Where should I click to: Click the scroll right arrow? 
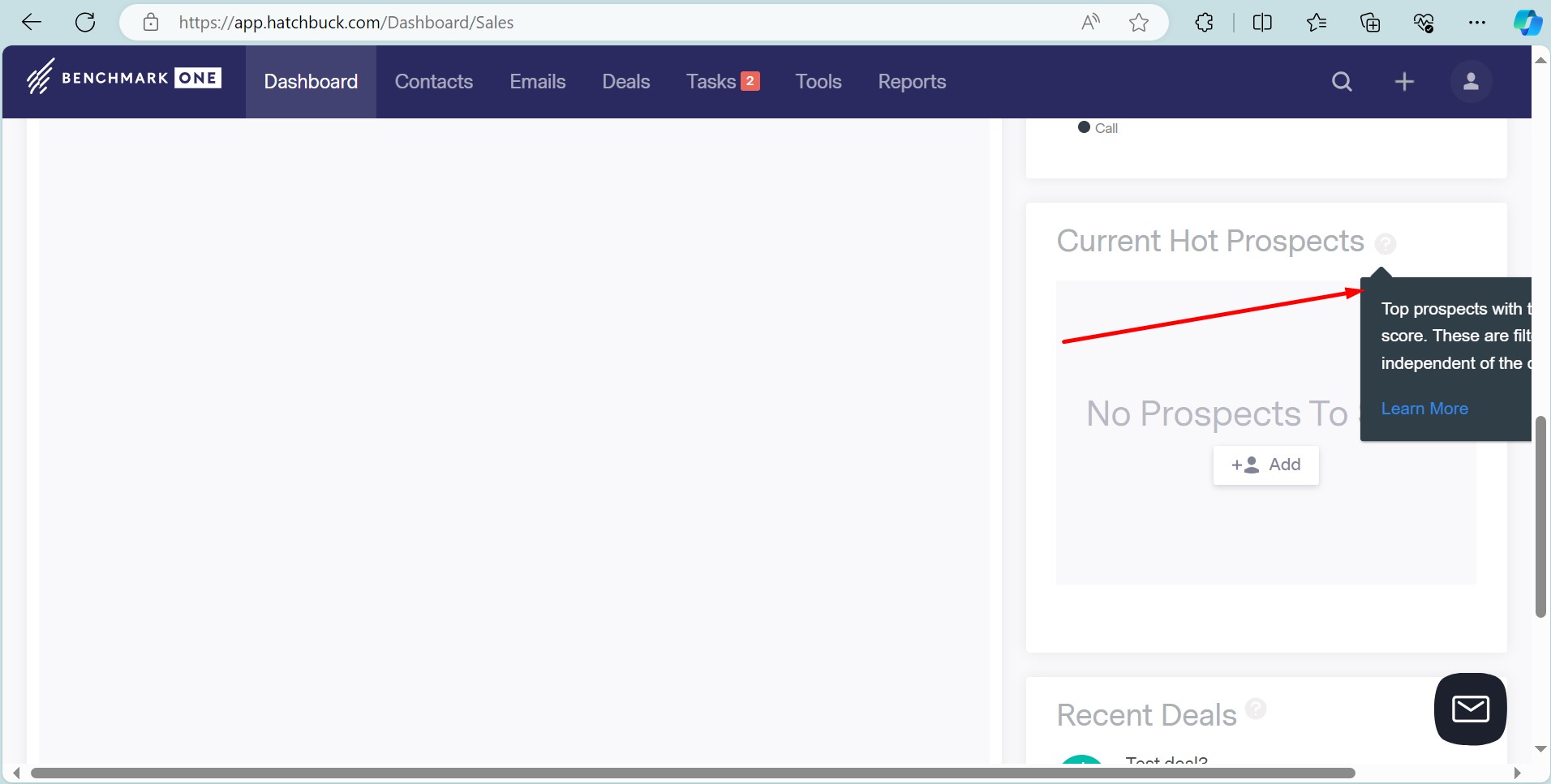[1517, 773]
